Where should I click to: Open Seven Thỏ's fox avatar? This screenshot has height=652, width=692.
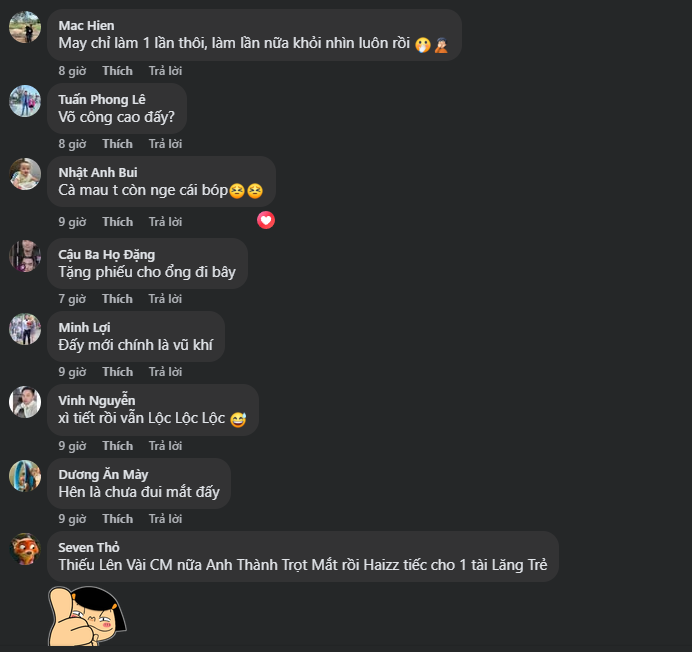pyautogui.click(x=25, y=549)
